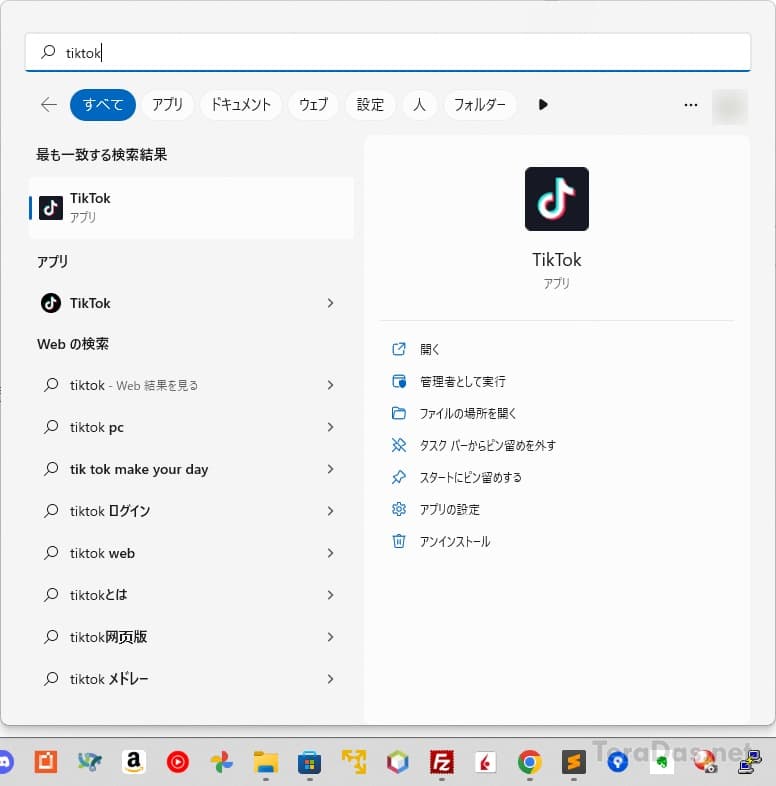Click the blue circular pin taskbar icon
This screenshot has height=786, width=776.
618,762
